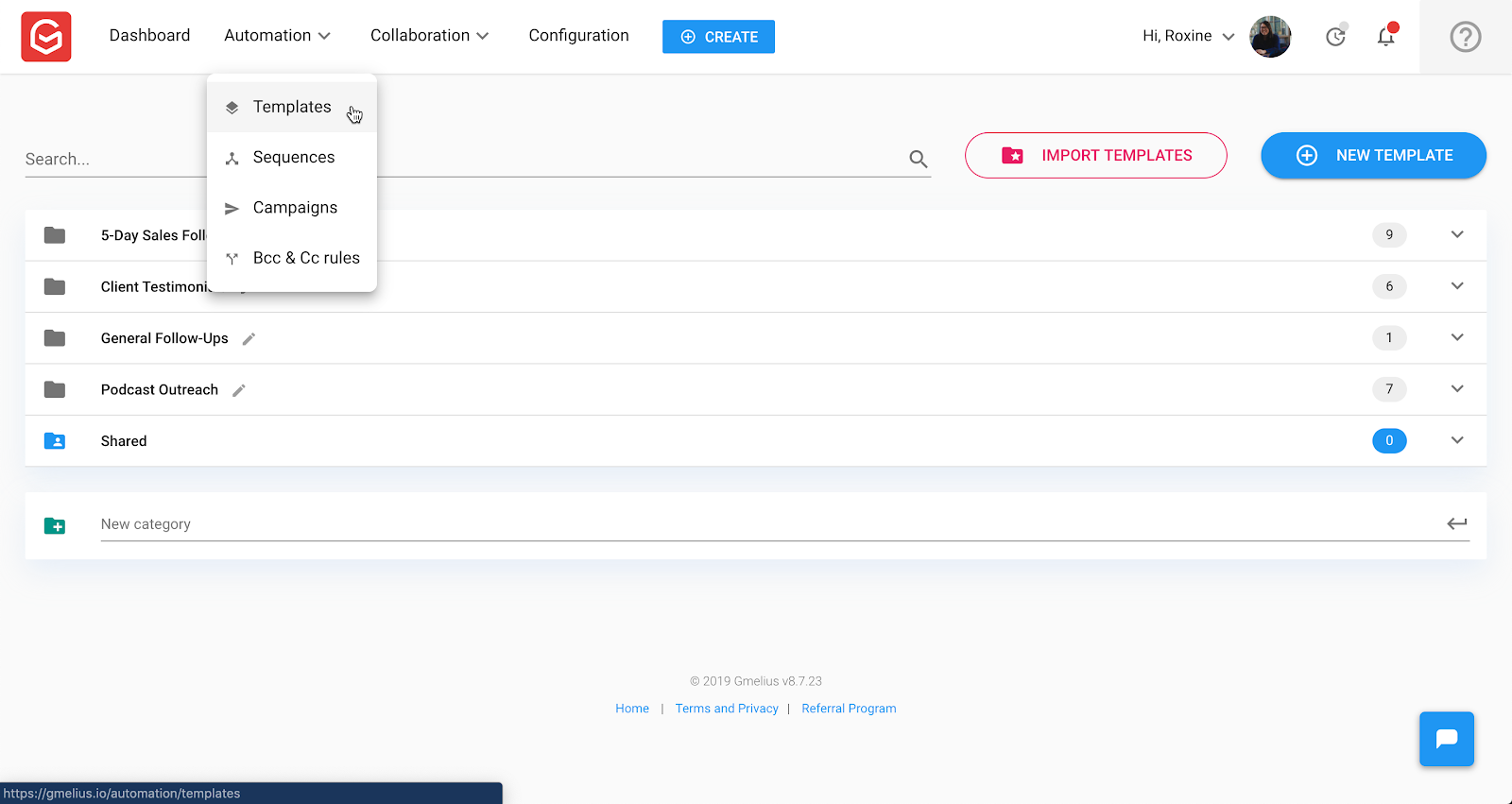Expand the Podcast Outreach category chevron

(1457, 388)
